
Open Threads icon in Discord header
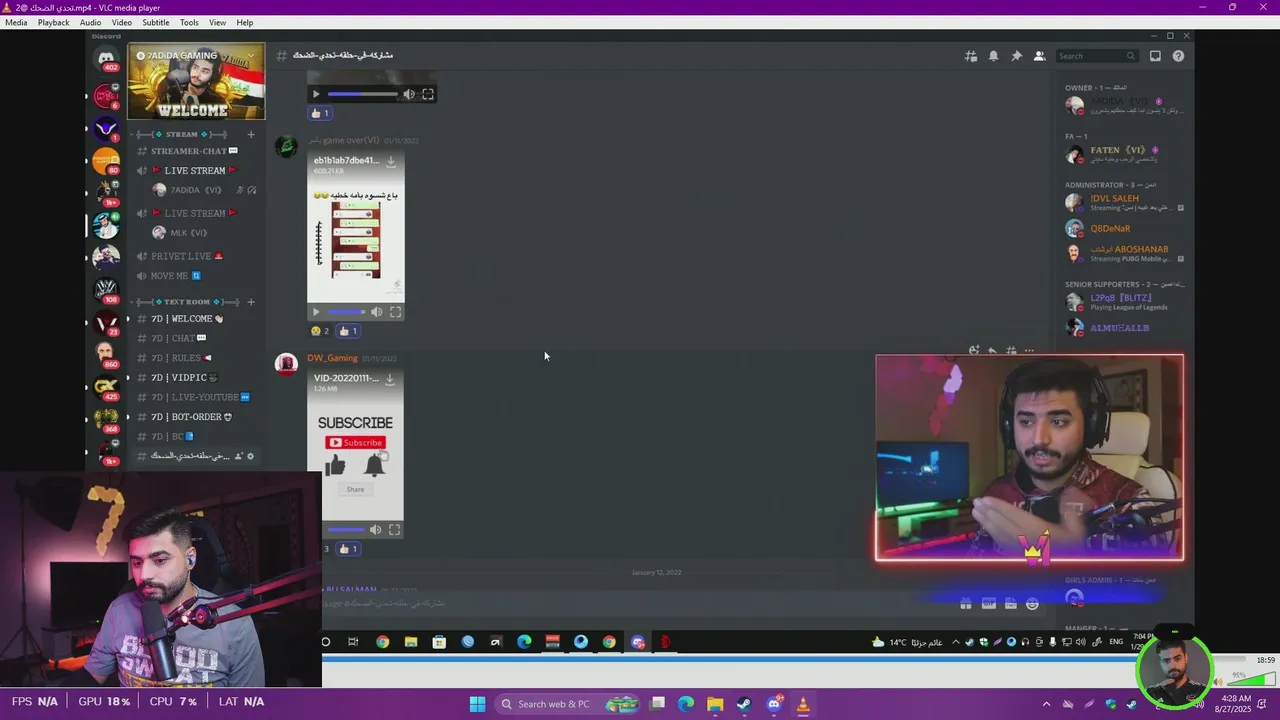[x=971, y=56]
